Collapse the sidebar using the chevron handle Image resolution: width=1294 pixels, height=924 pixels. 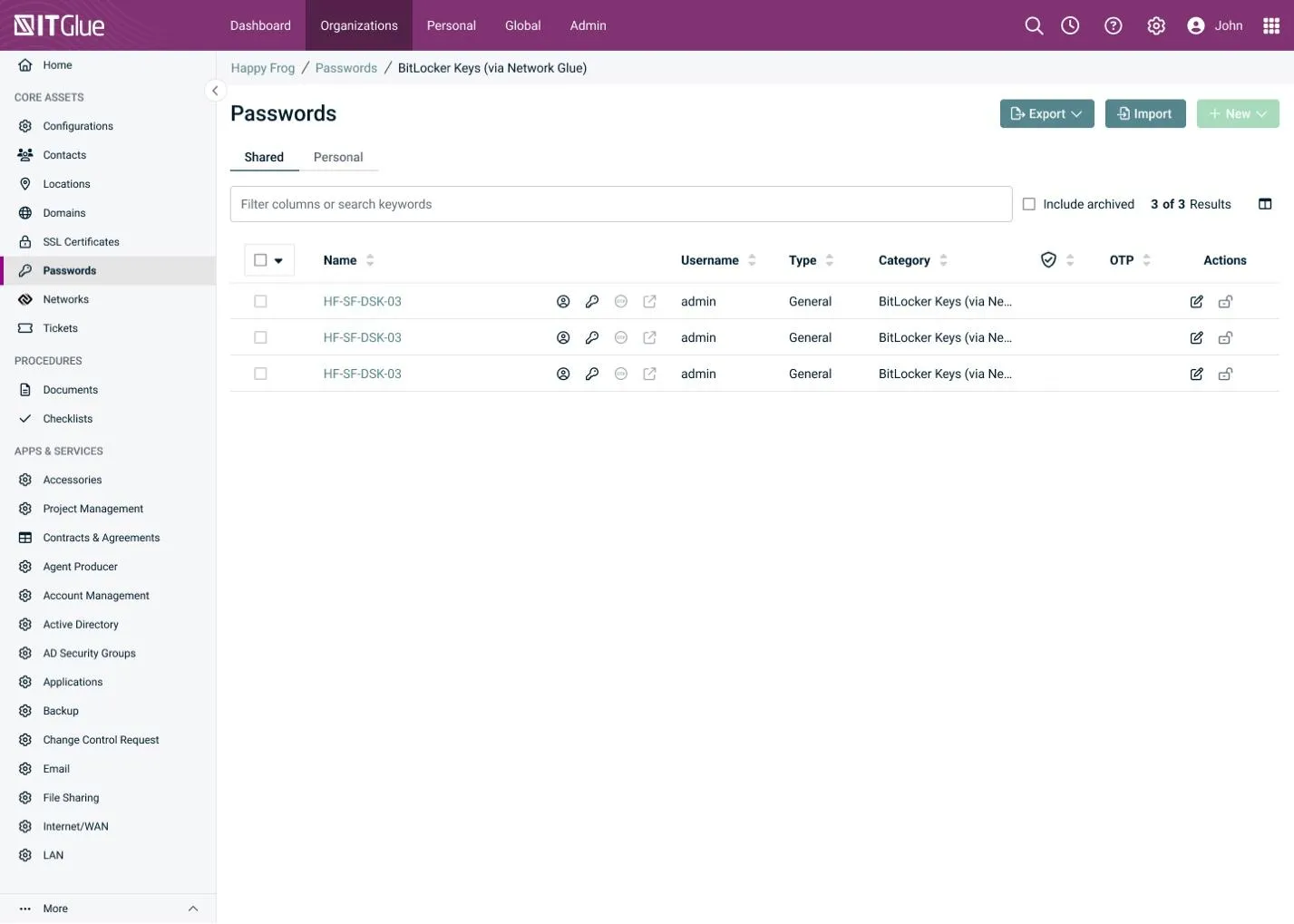click(x=215, y=91)
